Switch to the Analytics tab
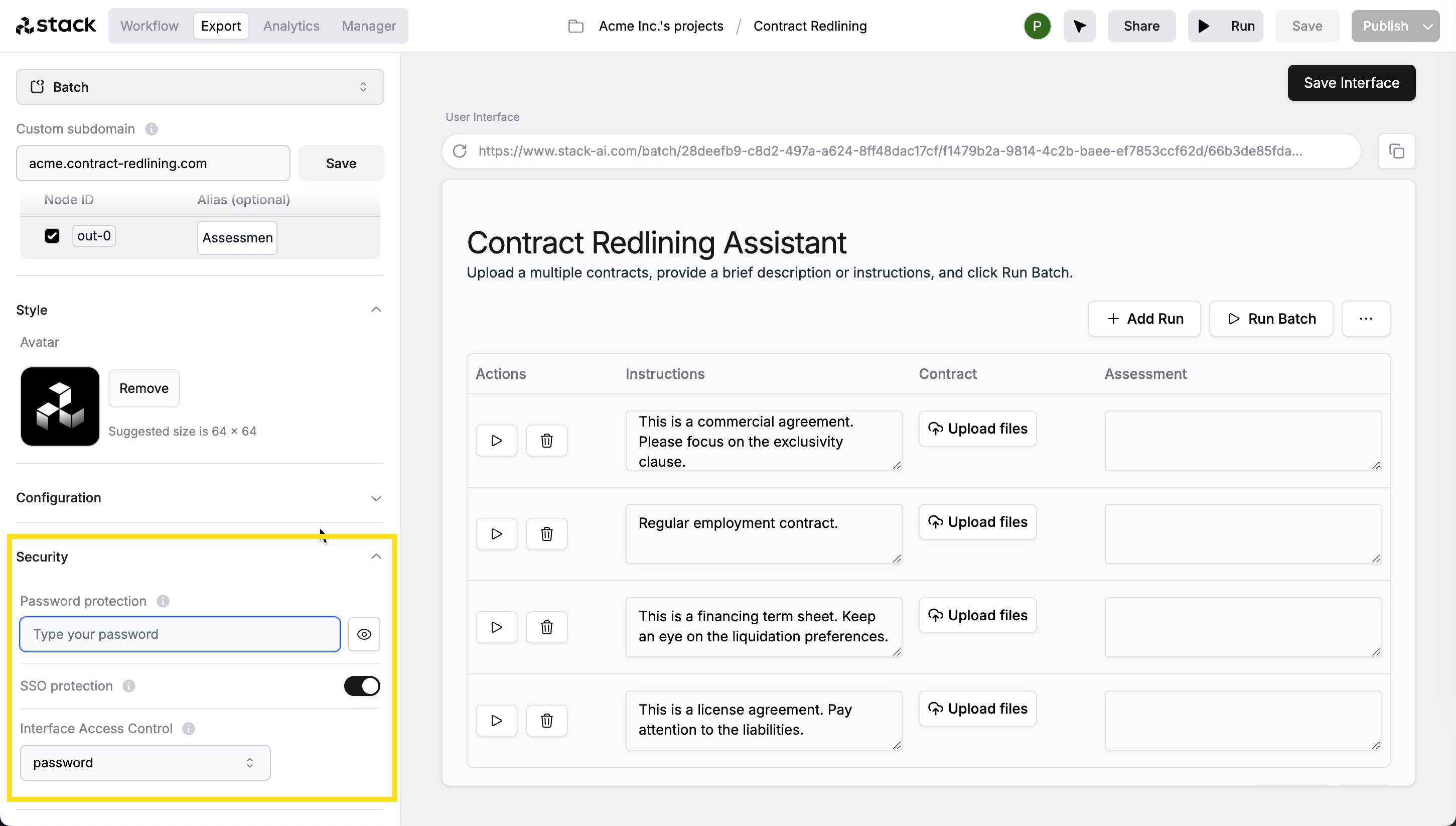This screenshot has width=1456, height=826. click(x=291, y=26)
